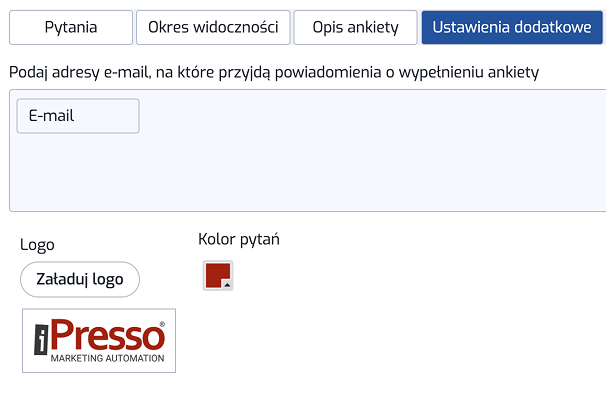Image resolution: width=606 pixels, height=409 pixels.
Task: Click the dark "i" icon in iPresso logo
Action: pos(41,340)
